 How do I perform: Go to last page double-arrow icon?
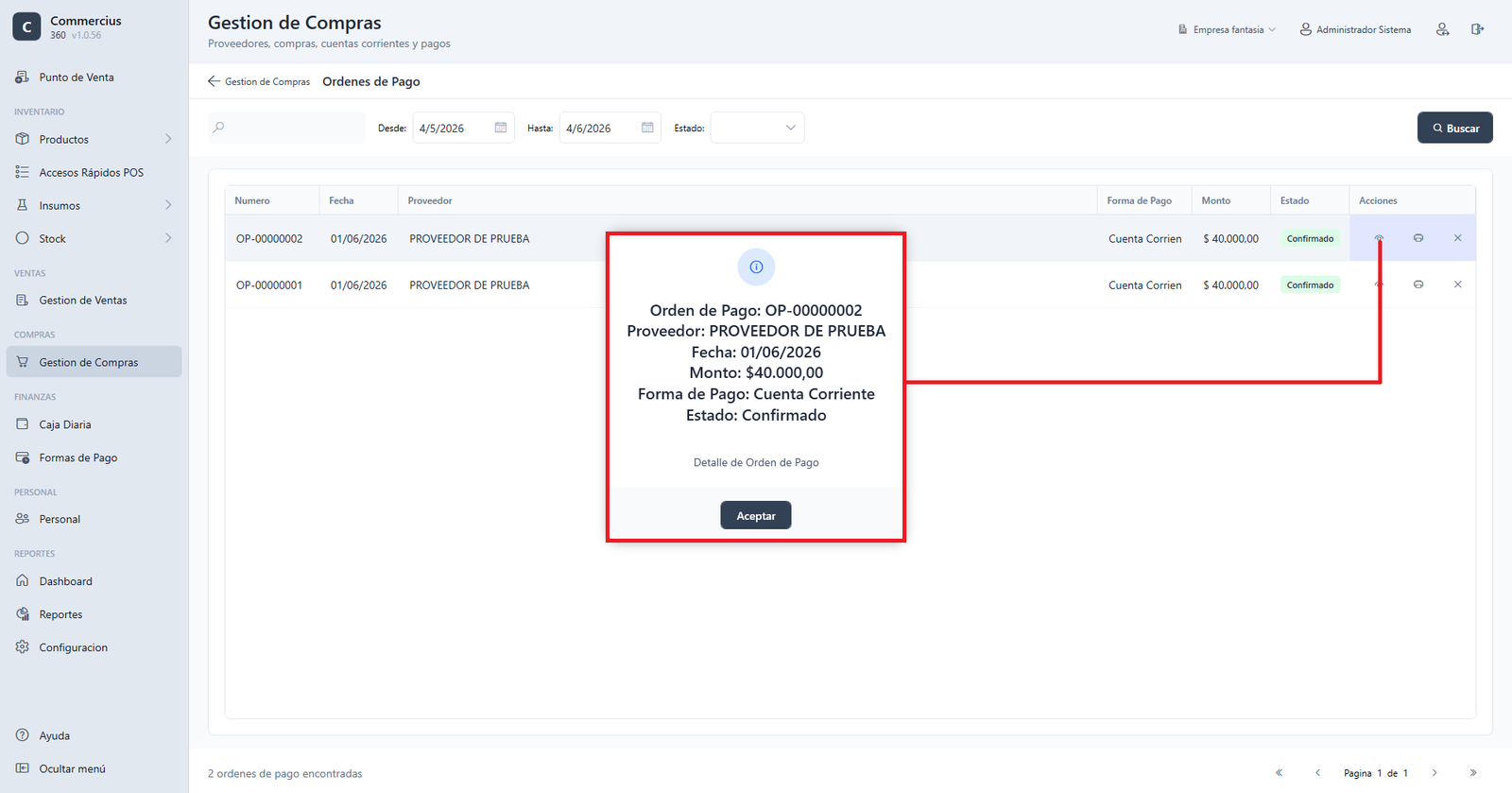coord(1472,773)
